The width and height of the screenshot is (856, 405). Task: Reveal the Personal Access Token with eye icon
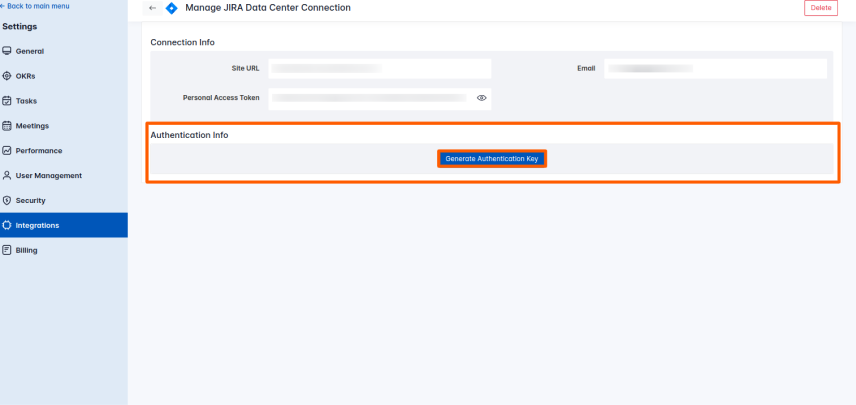tap(481, 98)
